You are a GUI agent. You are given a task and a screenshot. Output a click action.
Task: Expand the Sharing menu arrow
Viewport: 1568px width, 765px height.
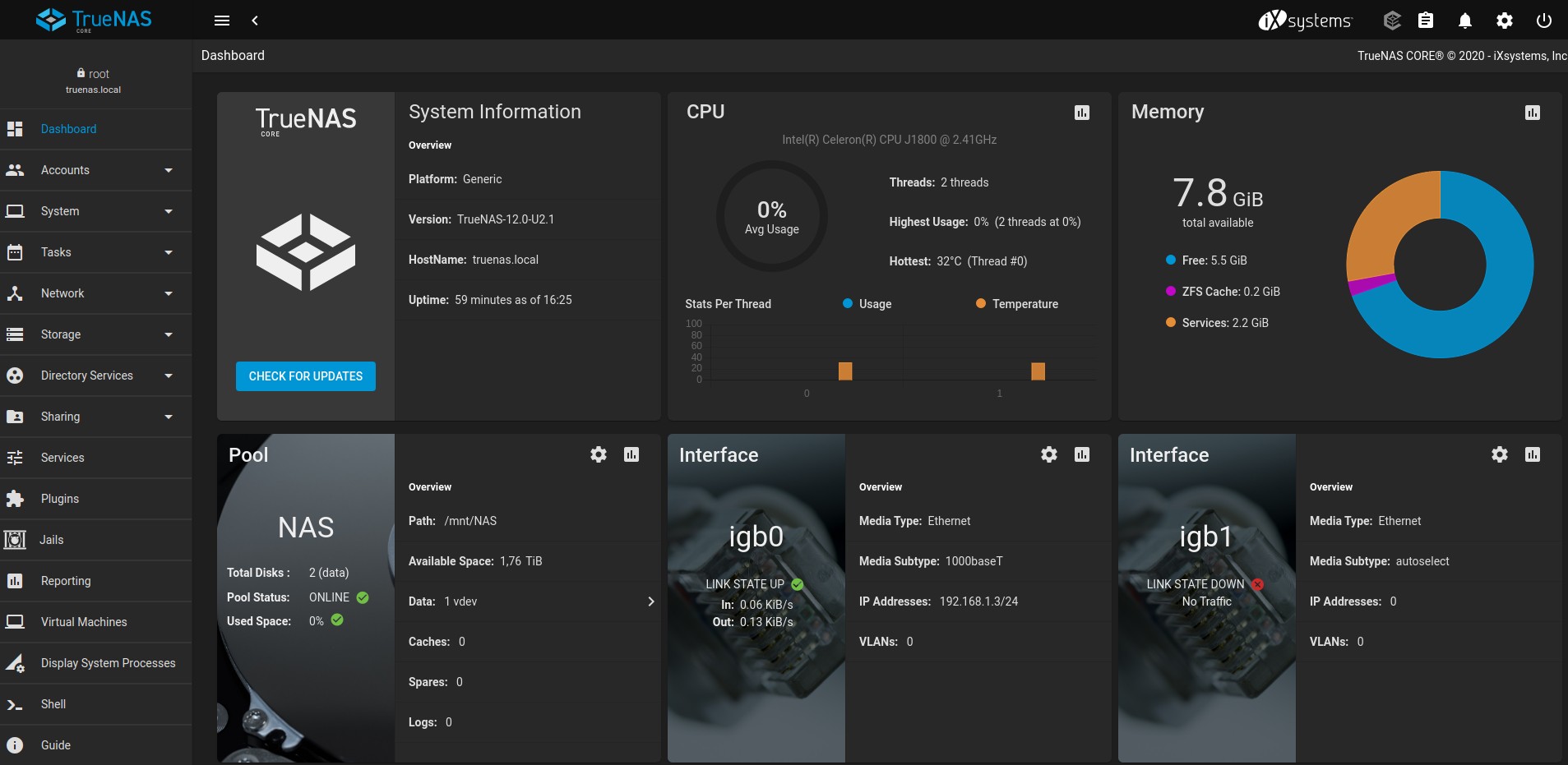point(169,417)
